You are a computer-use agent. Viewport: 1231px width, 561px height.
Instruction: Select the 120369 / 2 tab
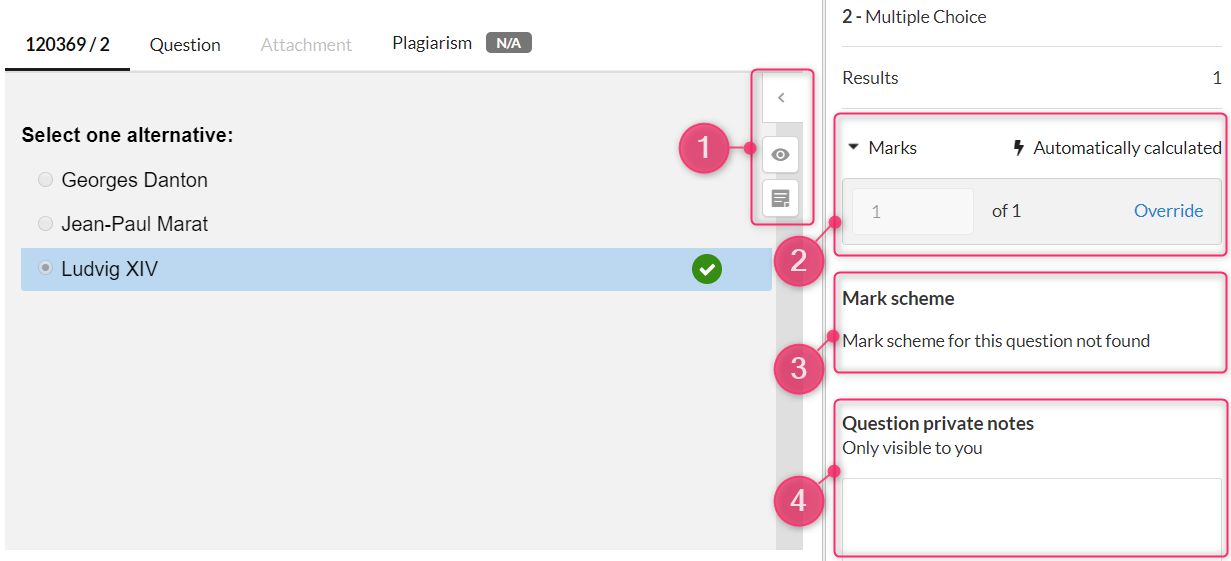pos(67,45)
